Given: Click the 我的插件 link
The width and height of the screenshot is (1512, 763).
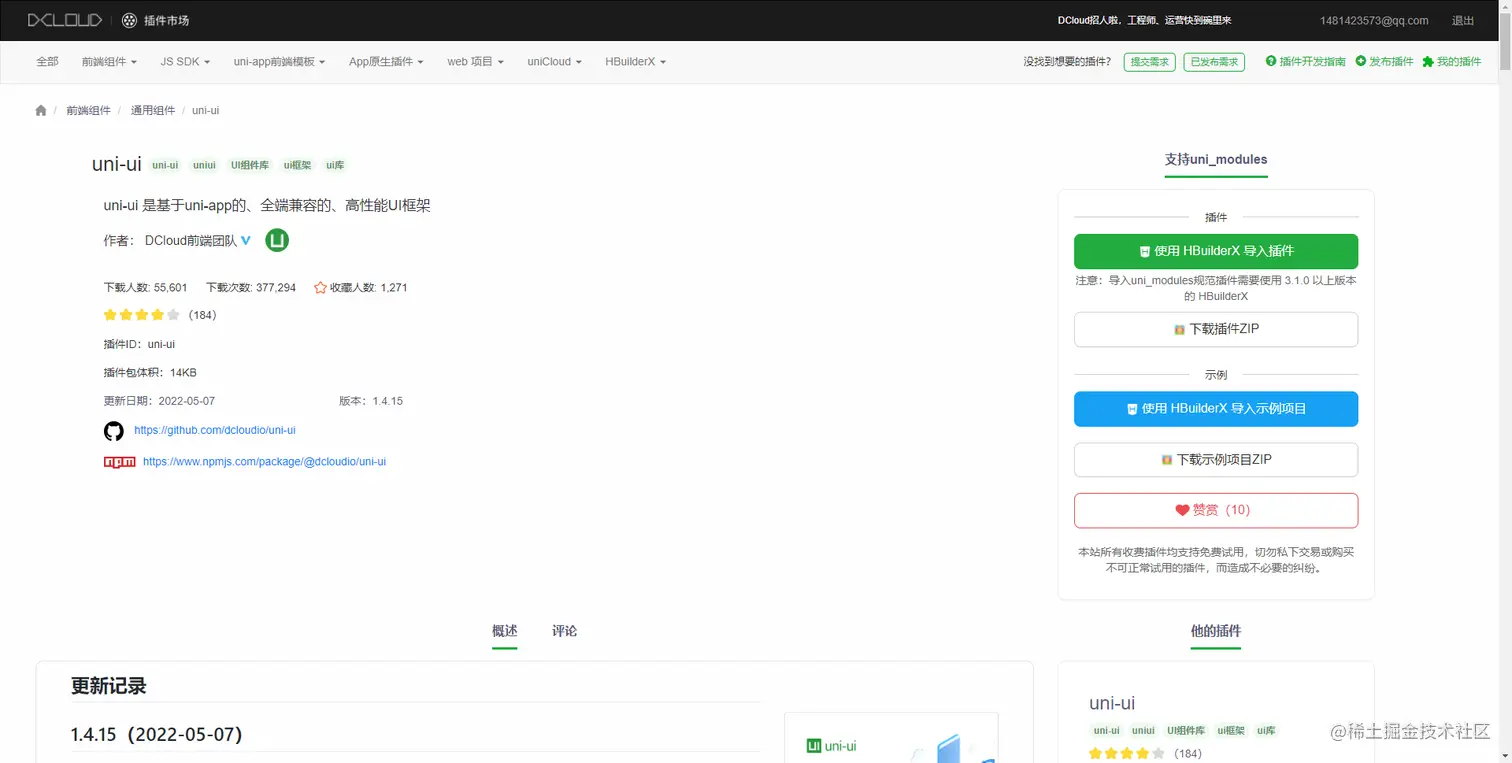Looking at the screenshot, I should pos(1459,62).
